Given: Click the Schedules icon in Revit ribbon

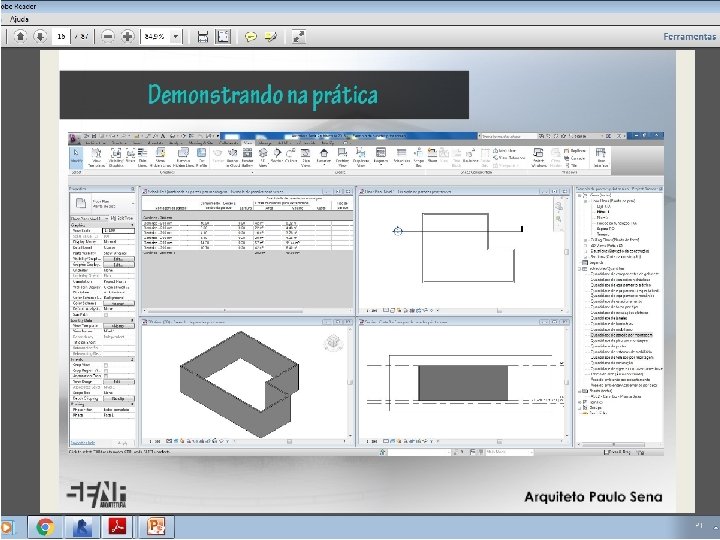Looking at the screenshot, I should (401, 156).
